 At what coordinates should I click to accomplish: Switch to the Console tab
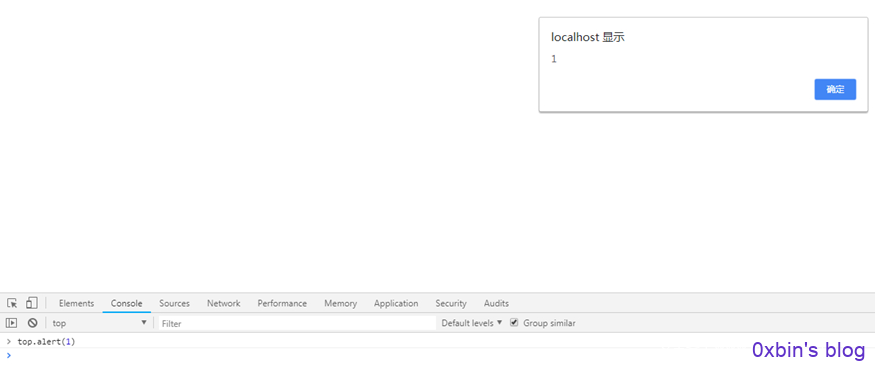pos(127,303)
